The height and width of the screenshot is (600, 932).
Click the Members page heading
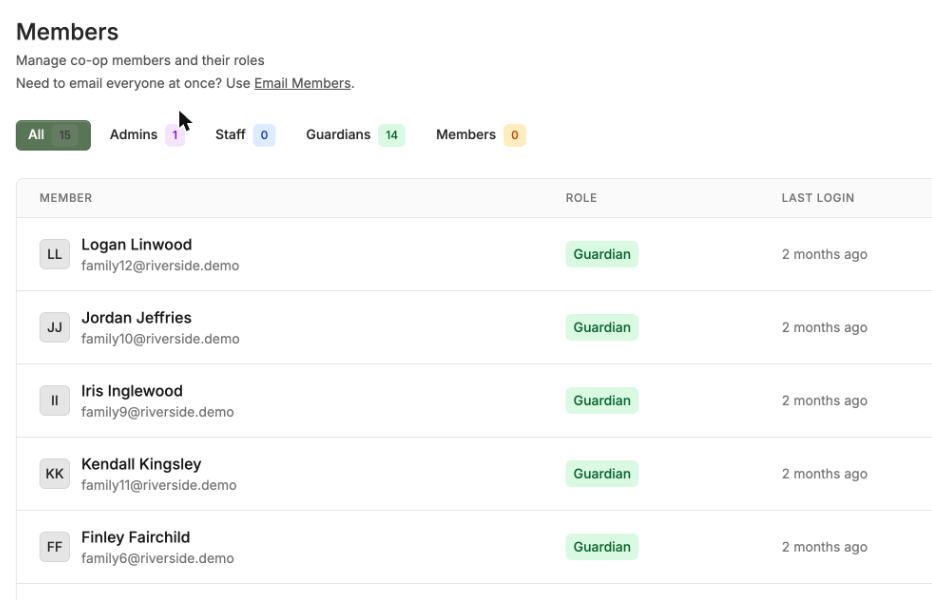[x=67, y=32]
